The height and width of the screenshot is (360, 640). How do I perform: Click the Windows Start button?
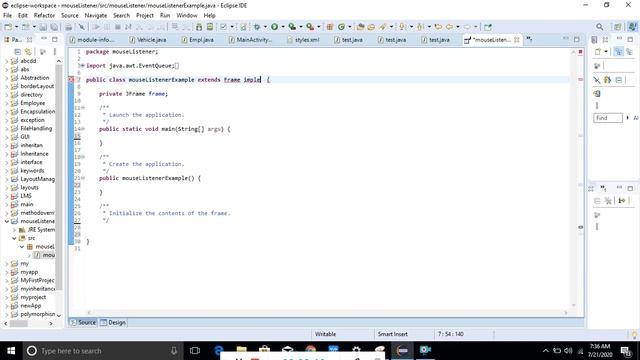click(x=11, y=351)
